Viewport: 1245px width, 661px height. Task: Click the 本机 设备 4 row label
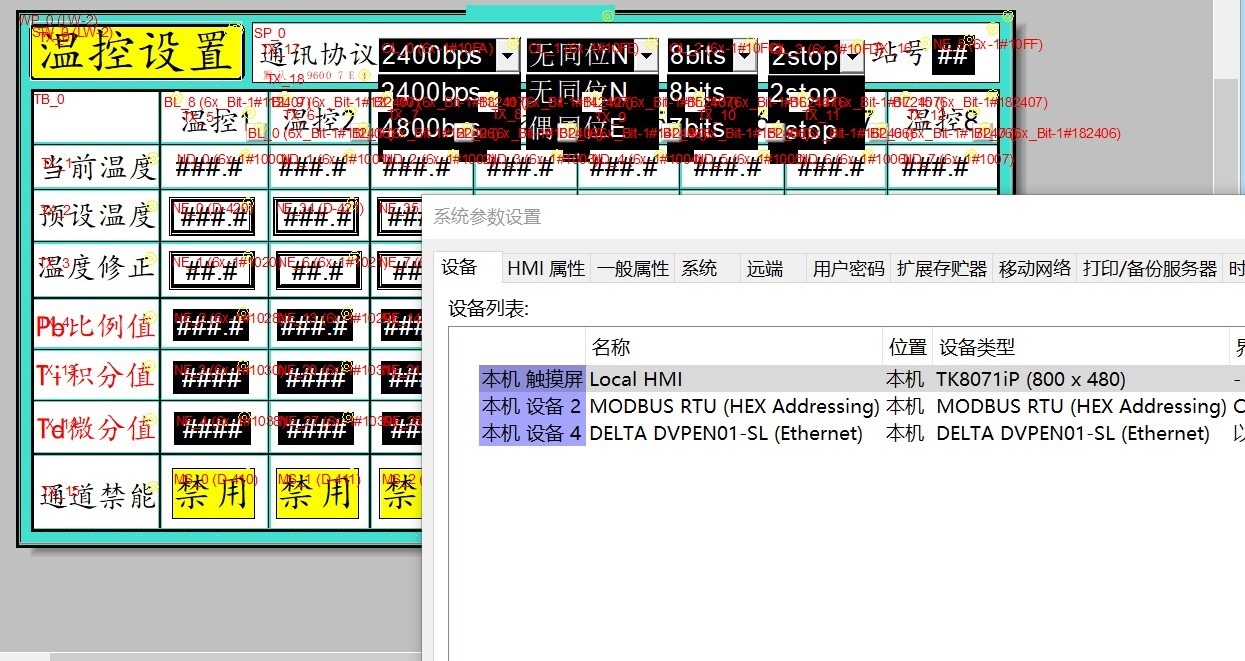pos(531,434)
